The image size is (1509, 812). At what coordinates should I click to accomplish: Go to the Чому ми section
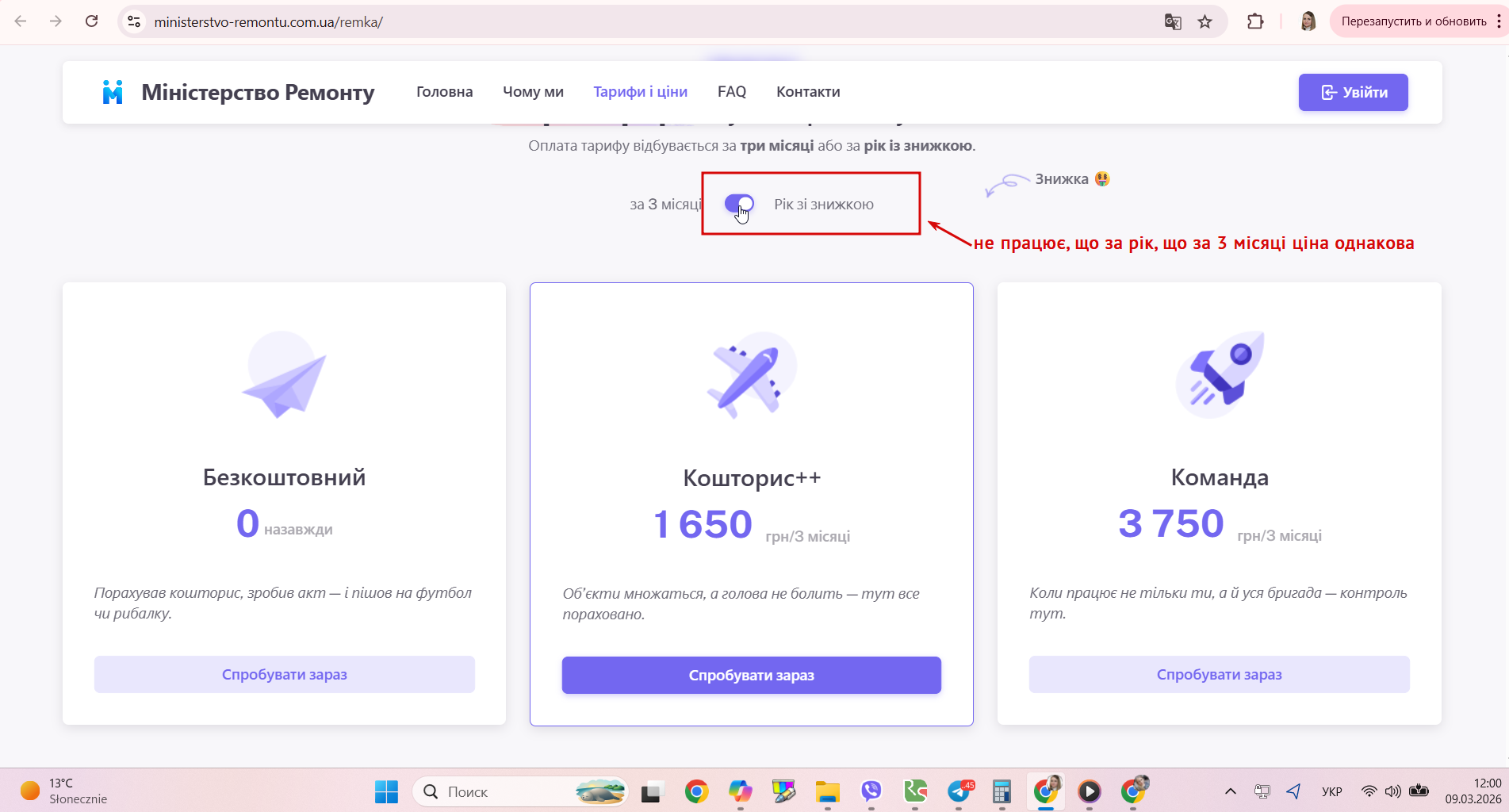pyautogui.click(x=533, y=92)
